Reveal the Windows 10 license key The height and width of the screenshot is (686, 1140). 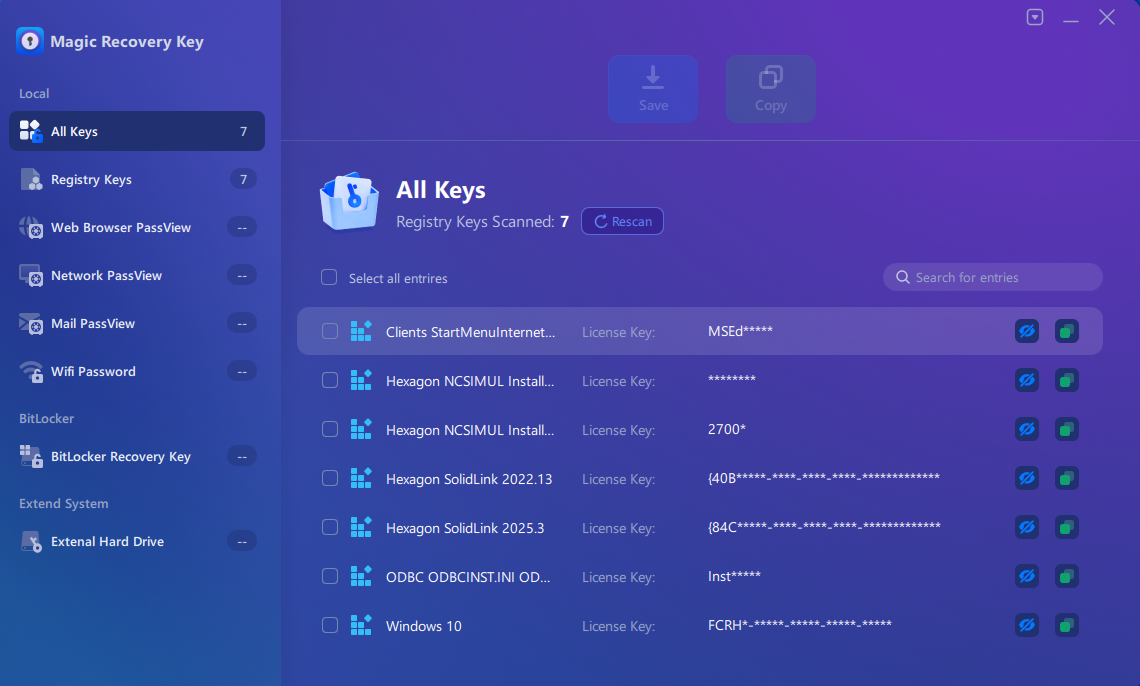[1026, 626]
